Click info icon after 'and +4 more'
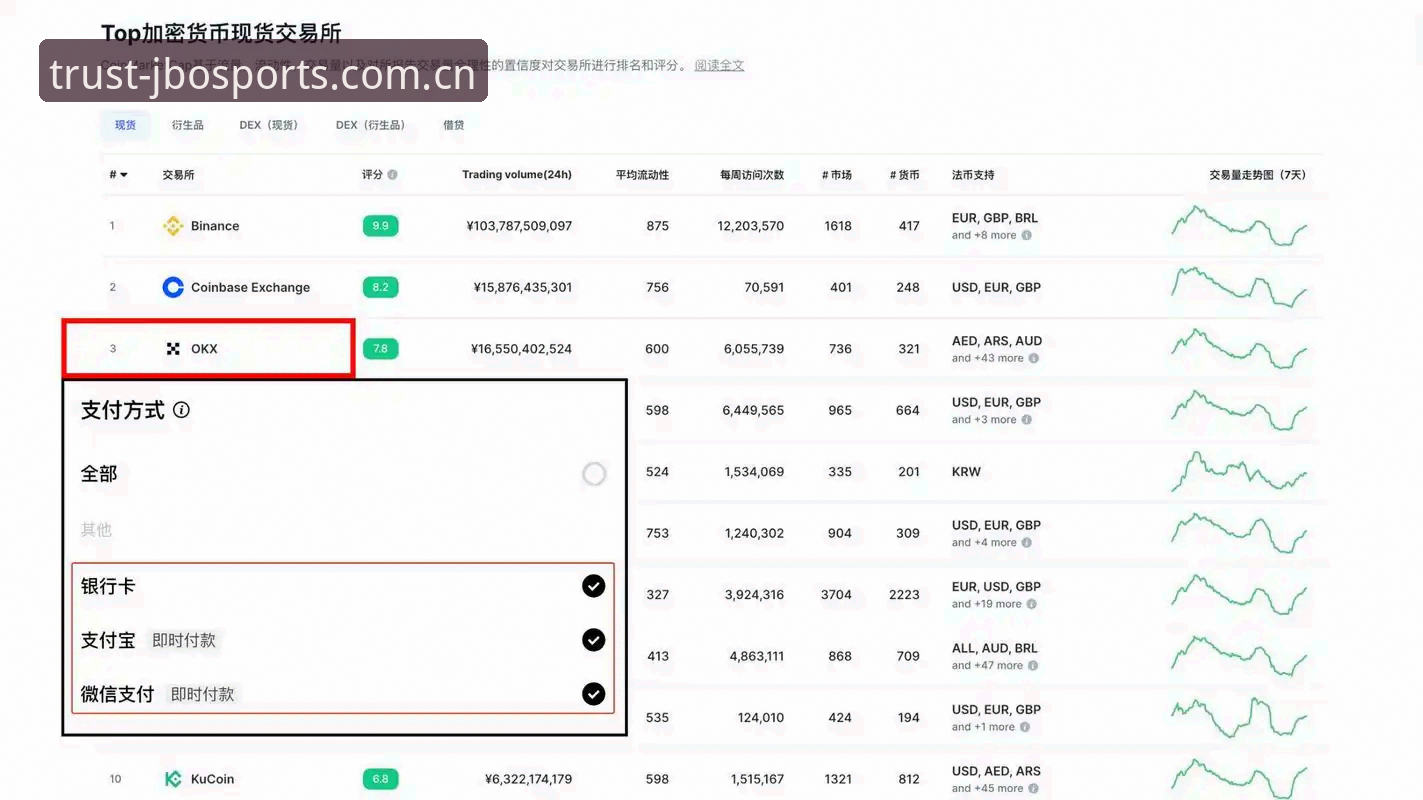This screenshot has height=800, width=1423. coord(1027,543)
